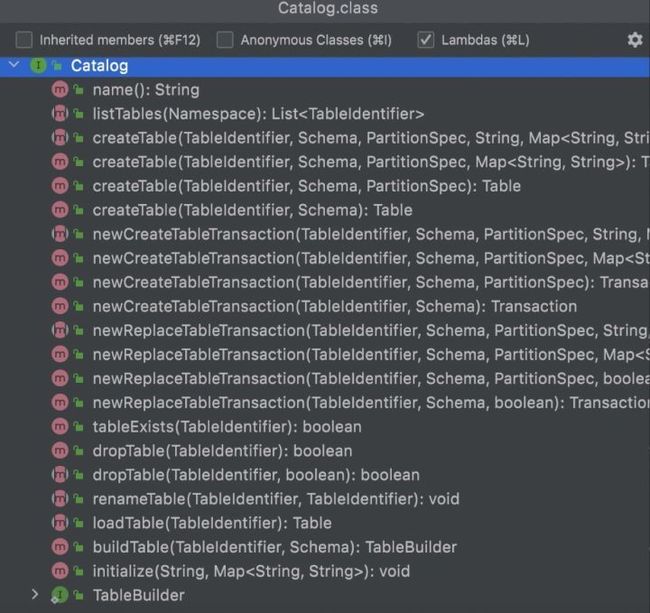650x613 pixels.
Task: Click the method icon next to name(): String
Action: pyautogui.click(x=60, y=90)
